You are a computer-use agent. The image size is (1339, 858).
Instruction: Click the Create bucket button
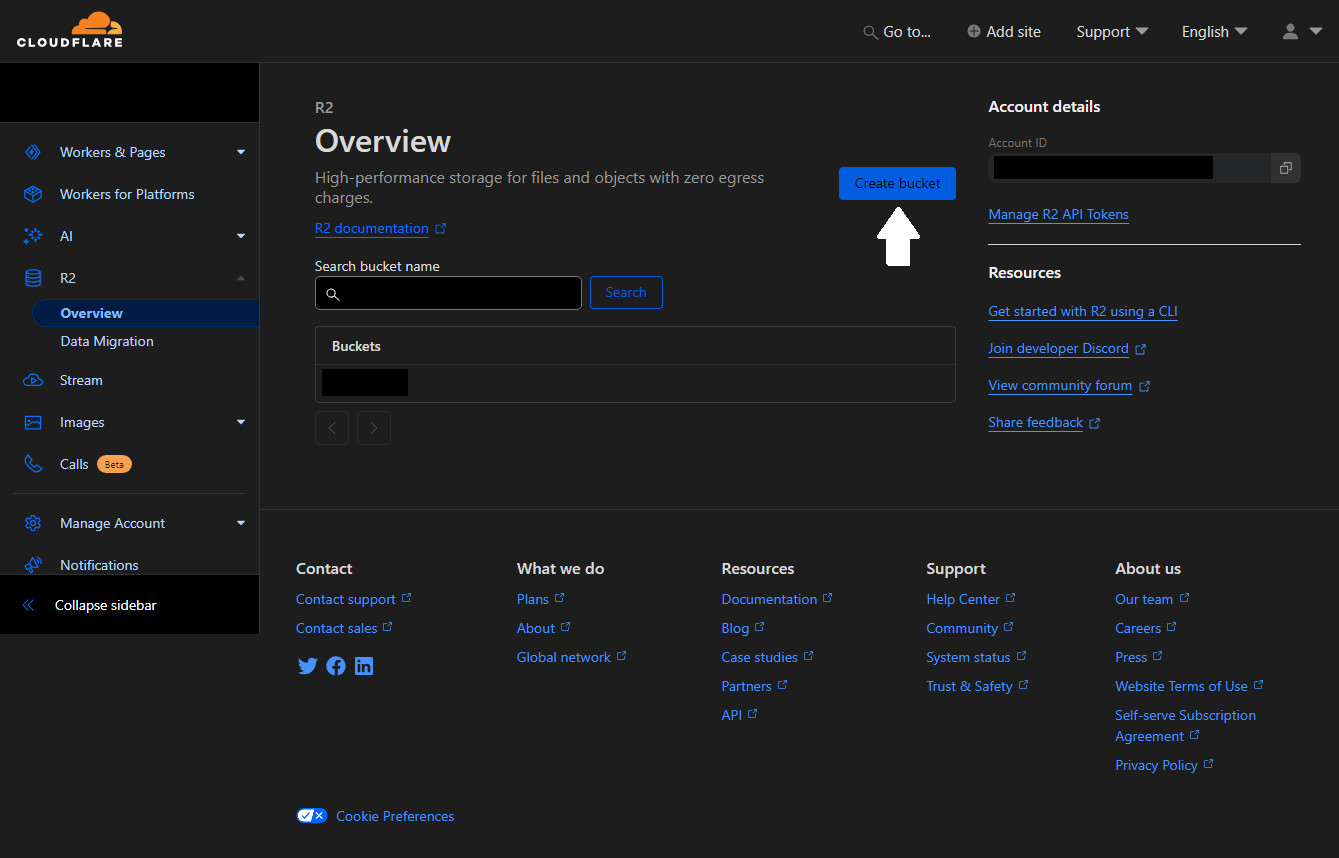click(896, 183)
